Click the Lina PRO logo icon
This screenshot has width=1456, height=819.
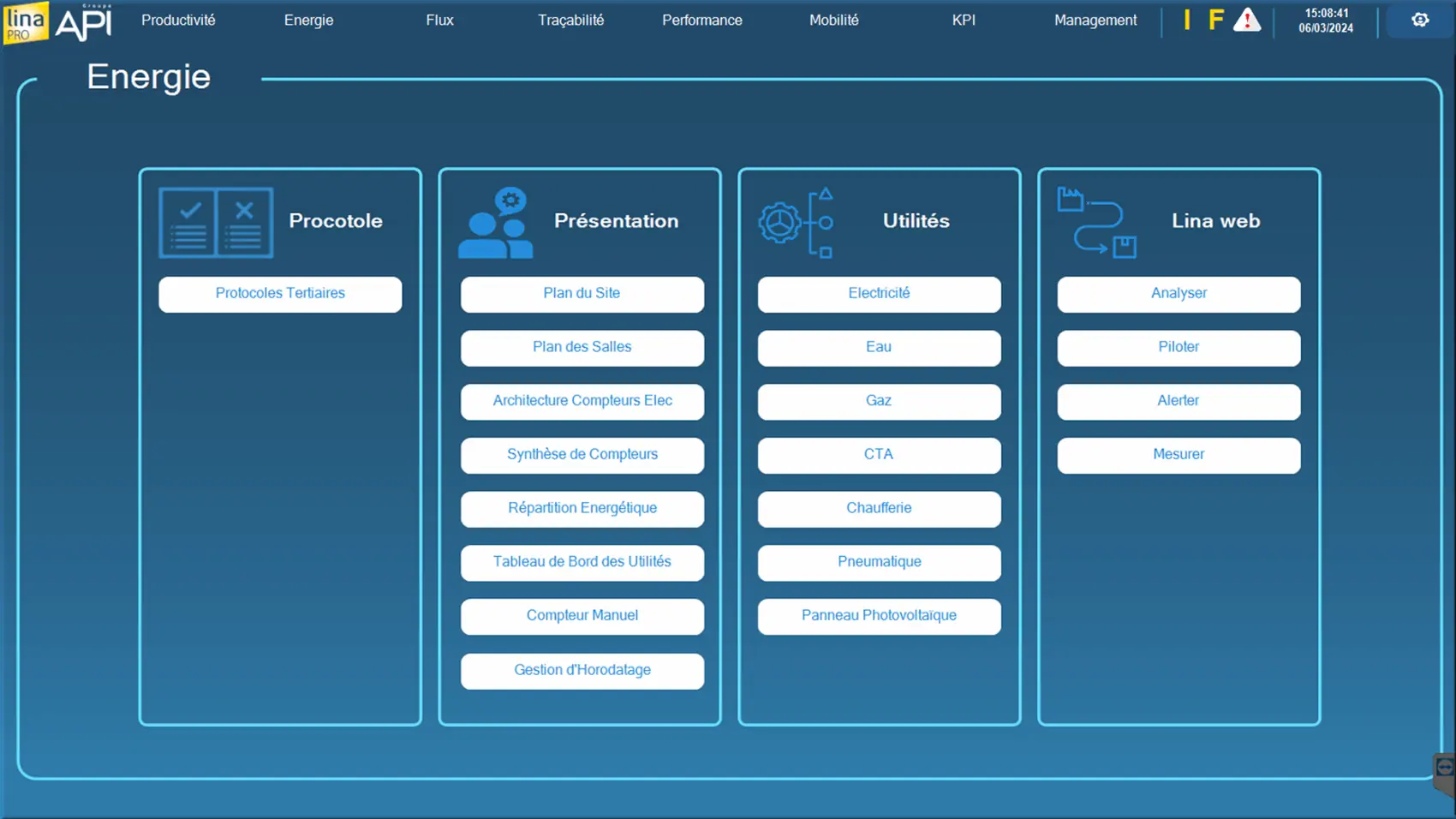[x=26, y=22]
